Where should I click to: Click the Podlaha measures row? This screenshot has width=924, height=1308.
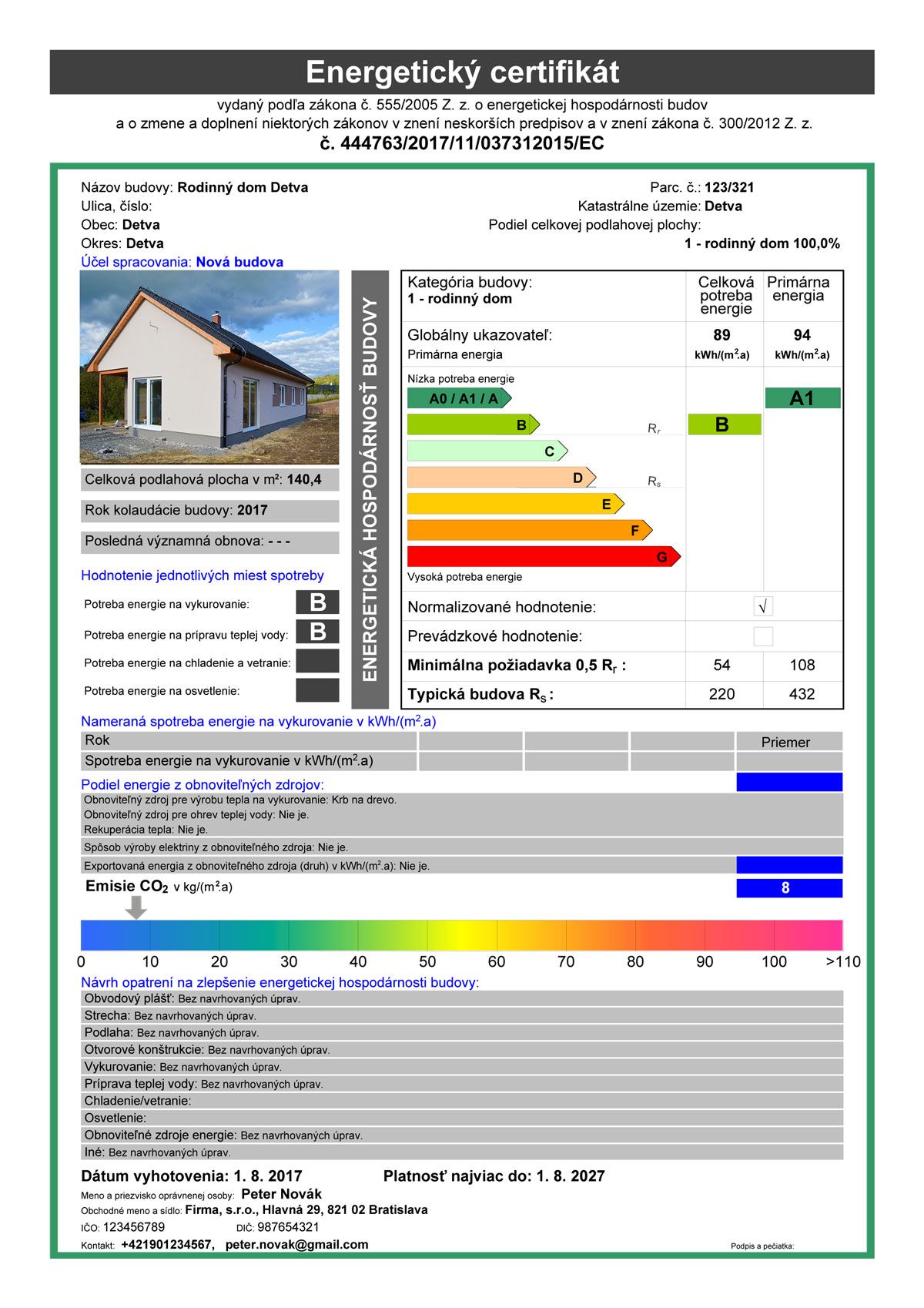click(462, 1032)
